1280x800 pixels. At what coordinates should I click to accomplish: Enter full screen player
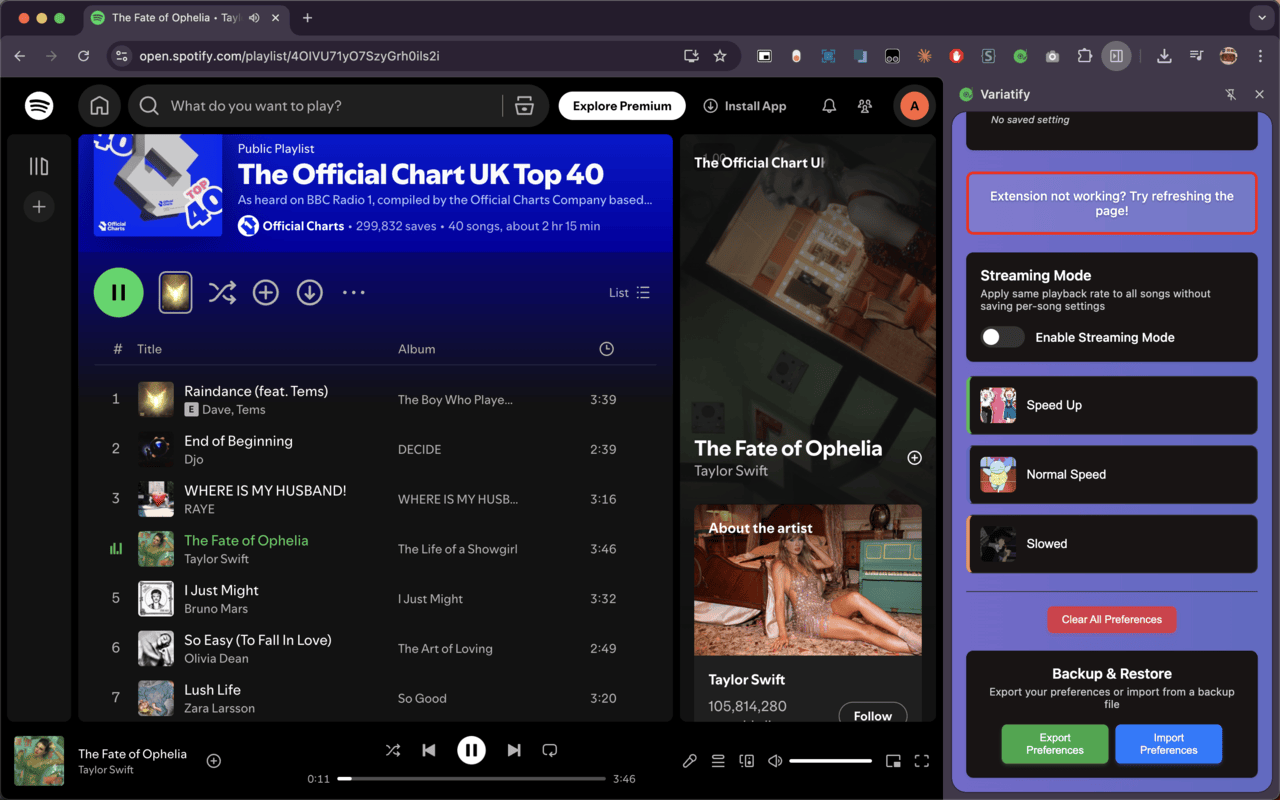tap(922, 761)
